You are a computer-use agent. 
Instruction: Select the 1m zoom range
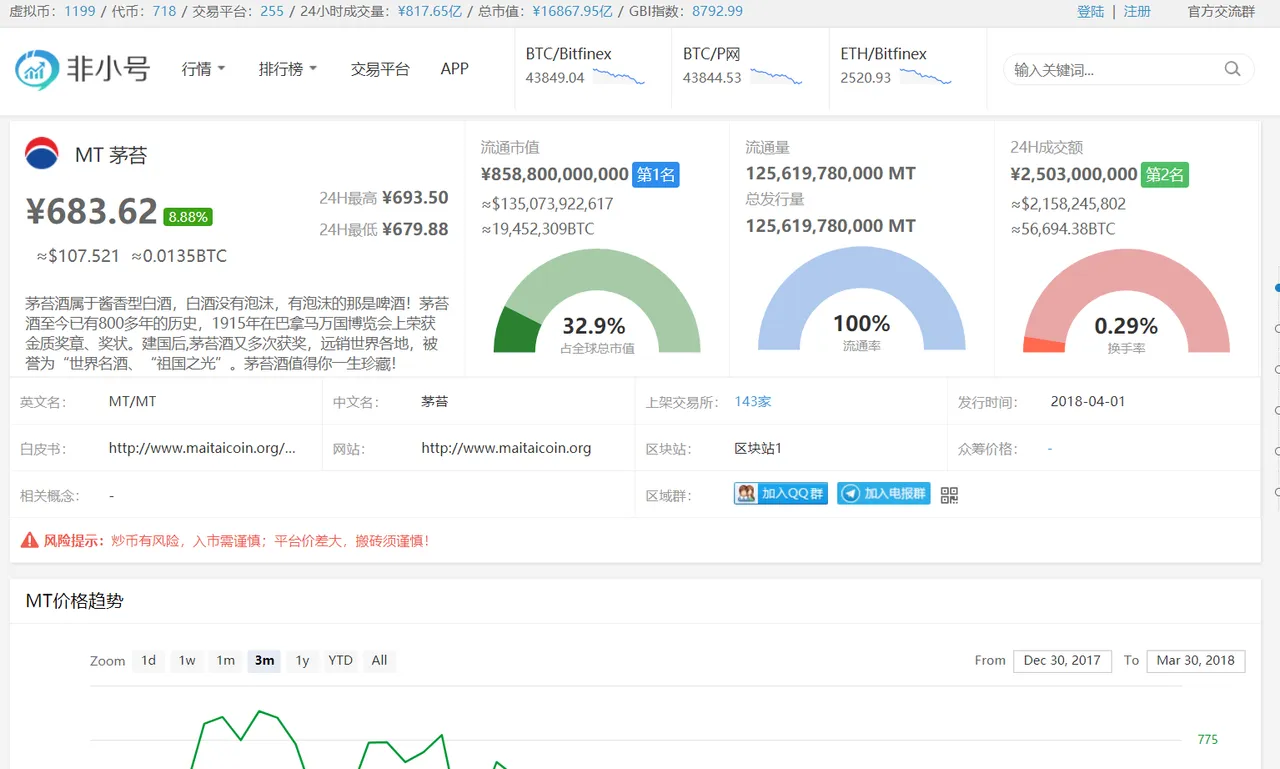[226, 660]
